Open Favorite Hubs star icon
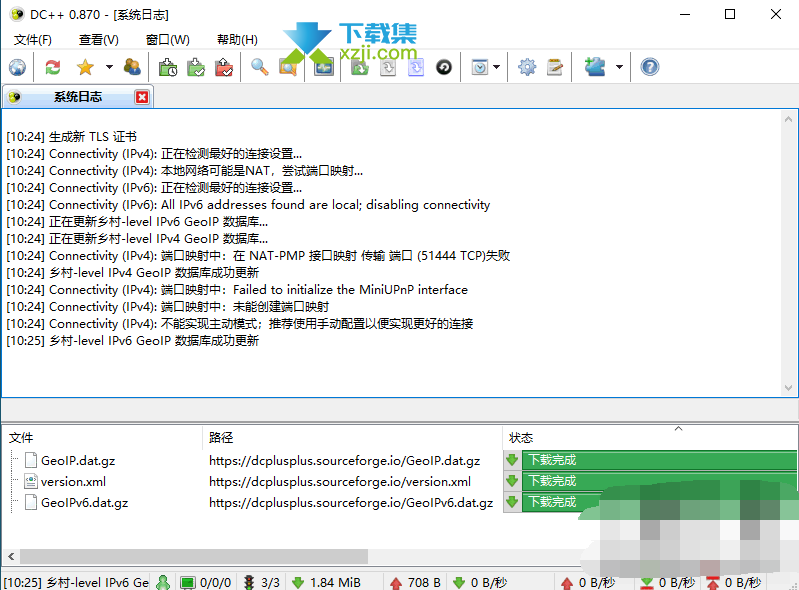 [85, 67]
